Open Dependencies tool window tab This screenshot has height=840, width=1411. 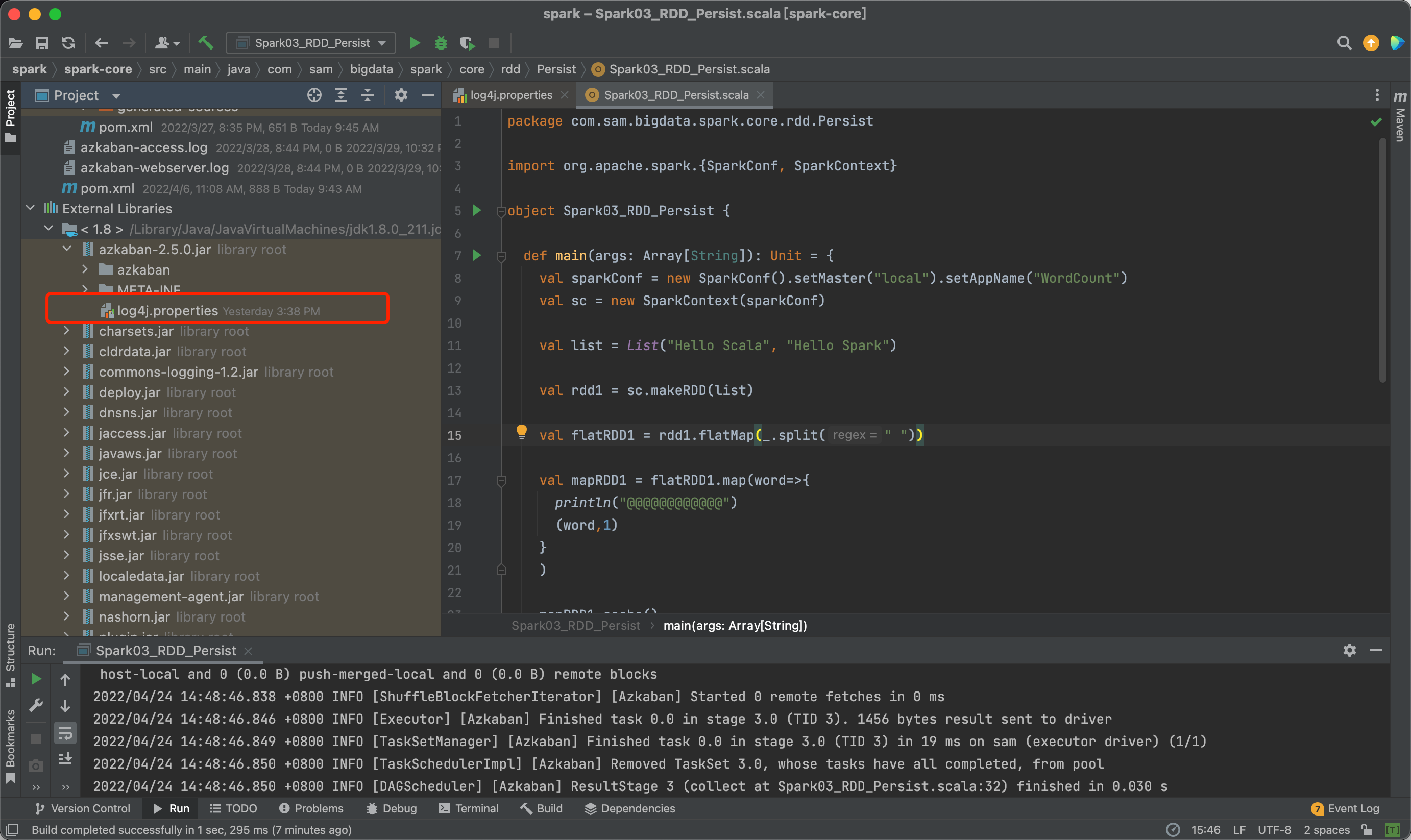629,808
